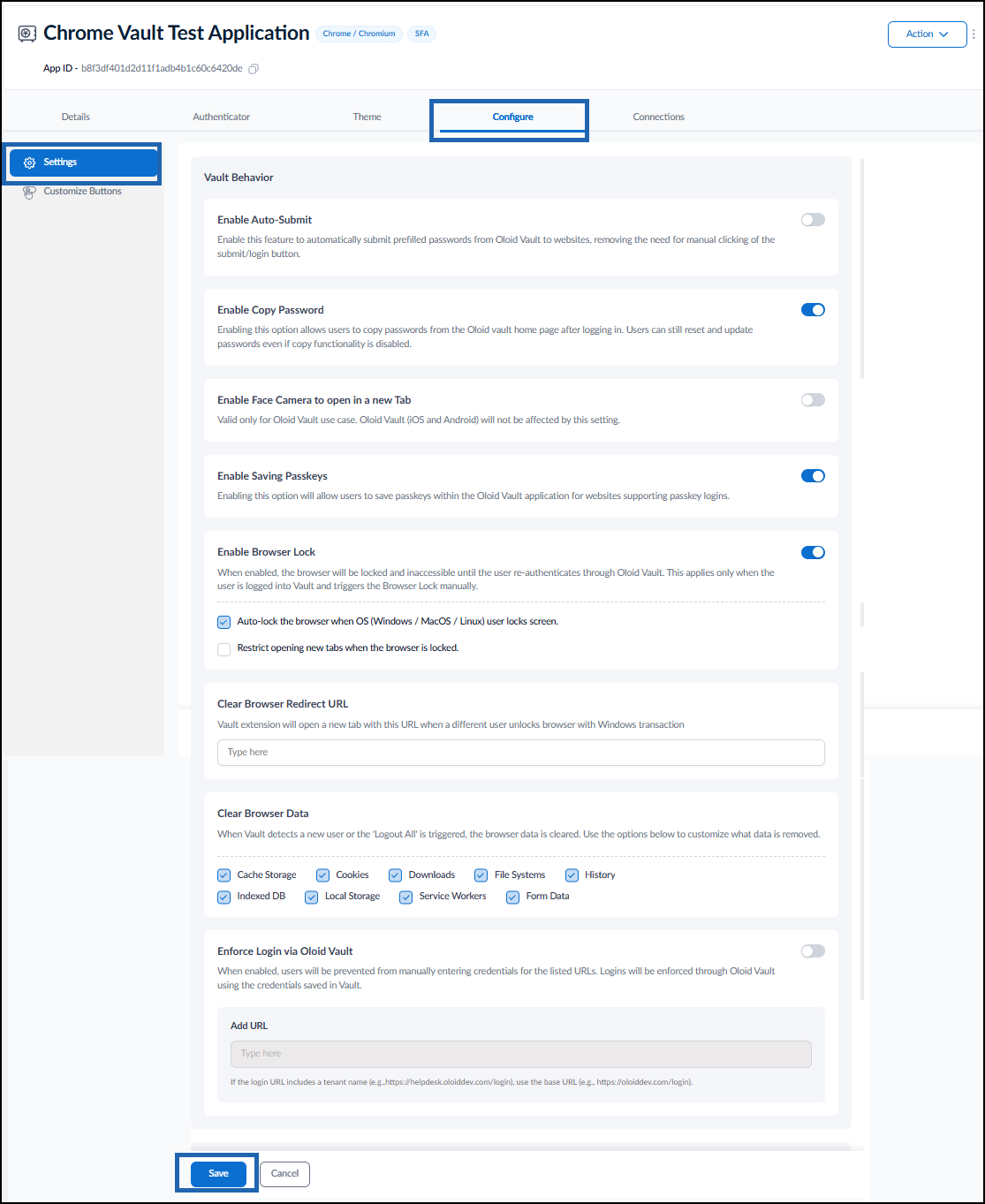Uncheck Auto-lock the browser when OS locks
The width and height of the screenshot is (985, 1204).
coord(224,622)
